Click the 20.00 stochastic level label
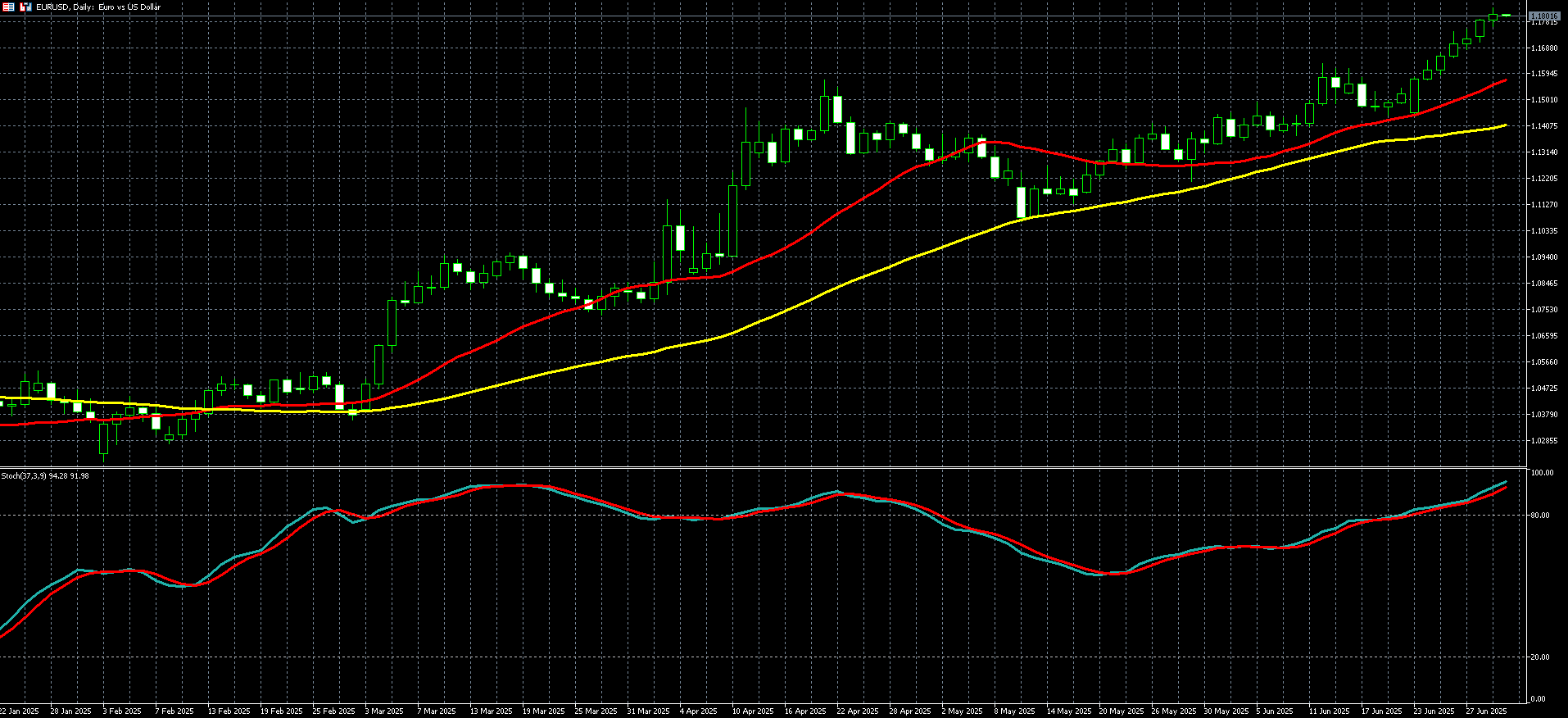This screenshot has width=1568, height=718. click(1540, 657)
